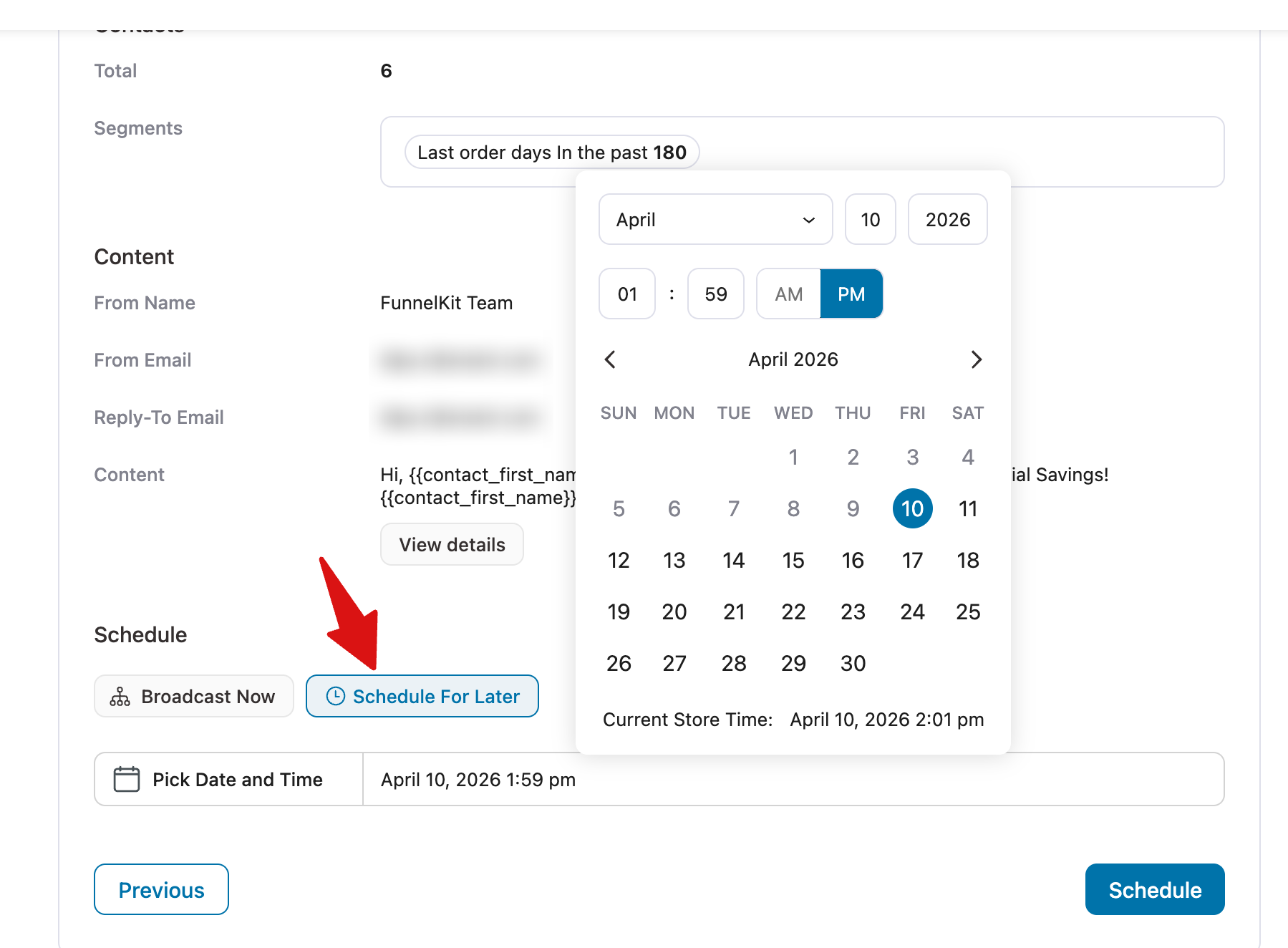The width and height of the screenshot is (1288, 948).
Task: Select April 15 in the calendar
Action: 793,561
